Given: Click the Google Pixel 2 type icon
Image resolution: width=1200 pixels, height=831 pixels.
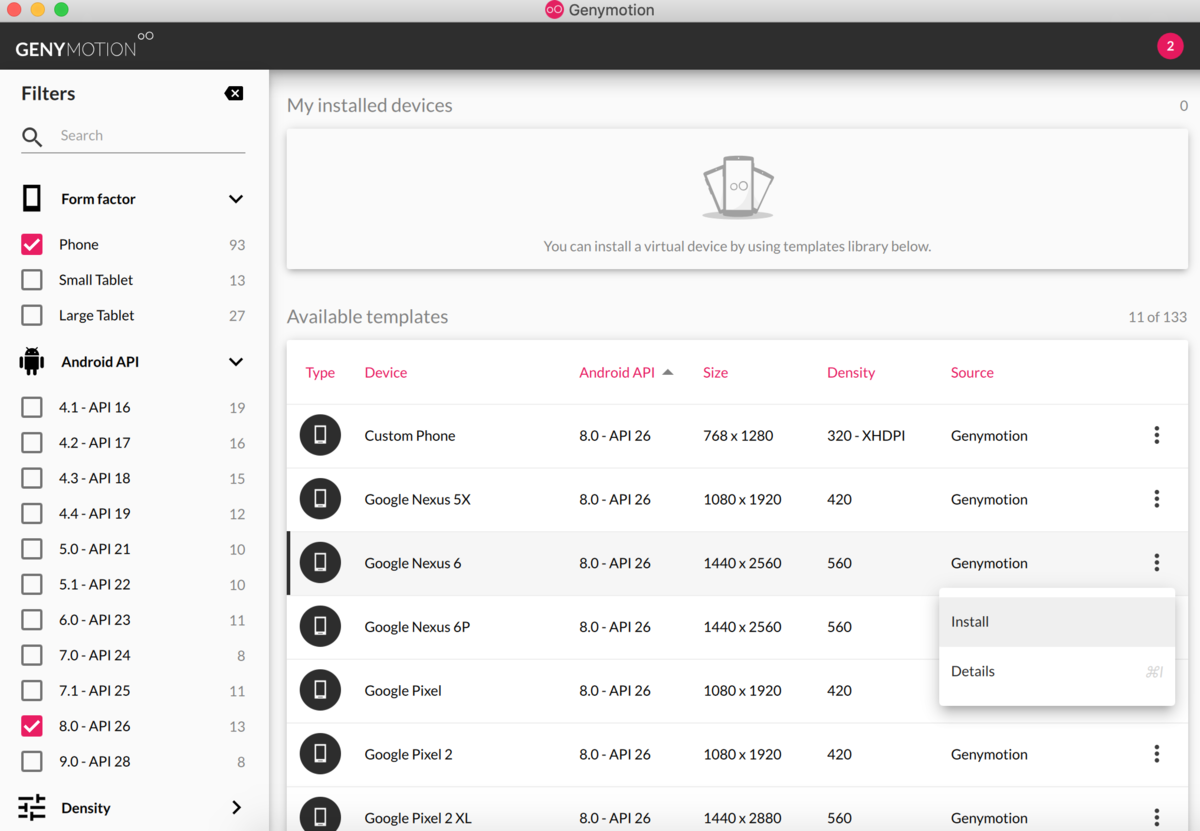Looking at the screenshot, I should (320, 754).
